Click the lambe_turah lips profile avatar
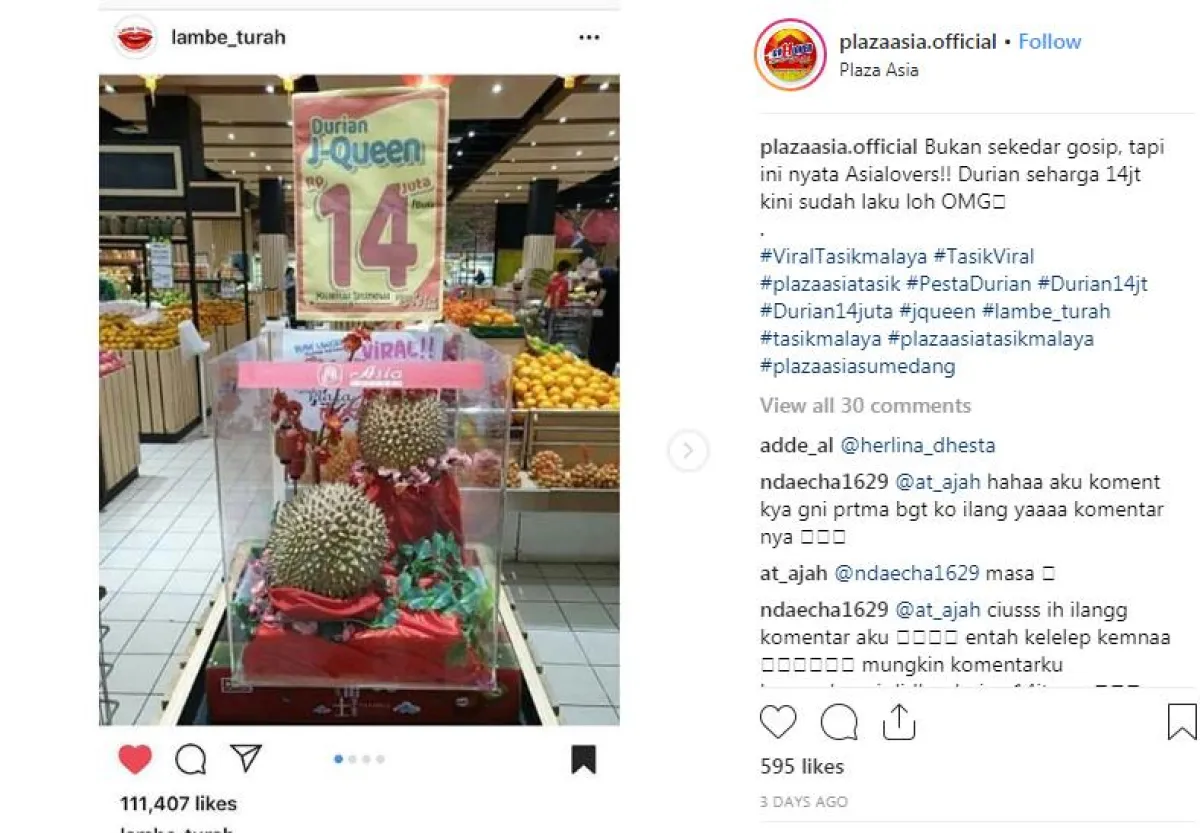The height and width of the screenshot is (833, 1200). tap(135, 38)
